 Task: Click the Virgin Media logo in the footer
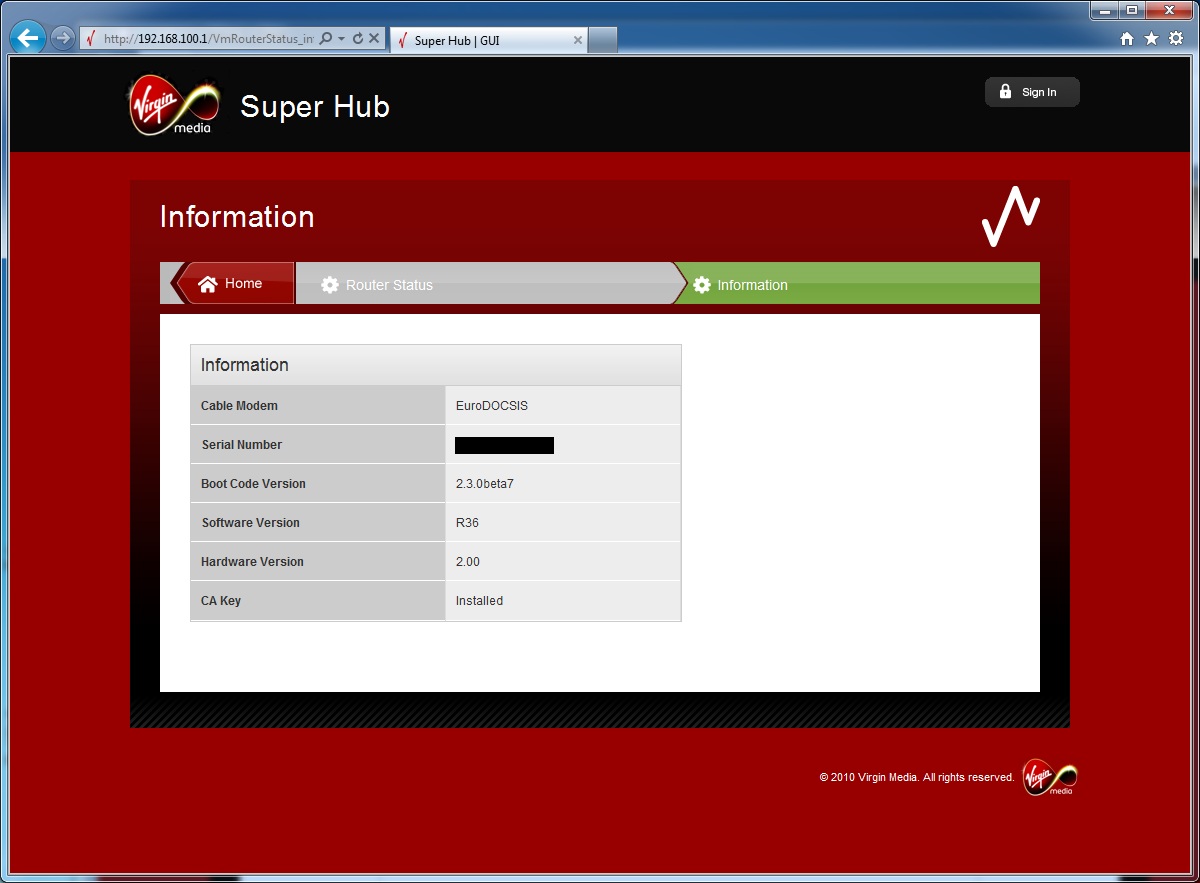(1050, 778)
